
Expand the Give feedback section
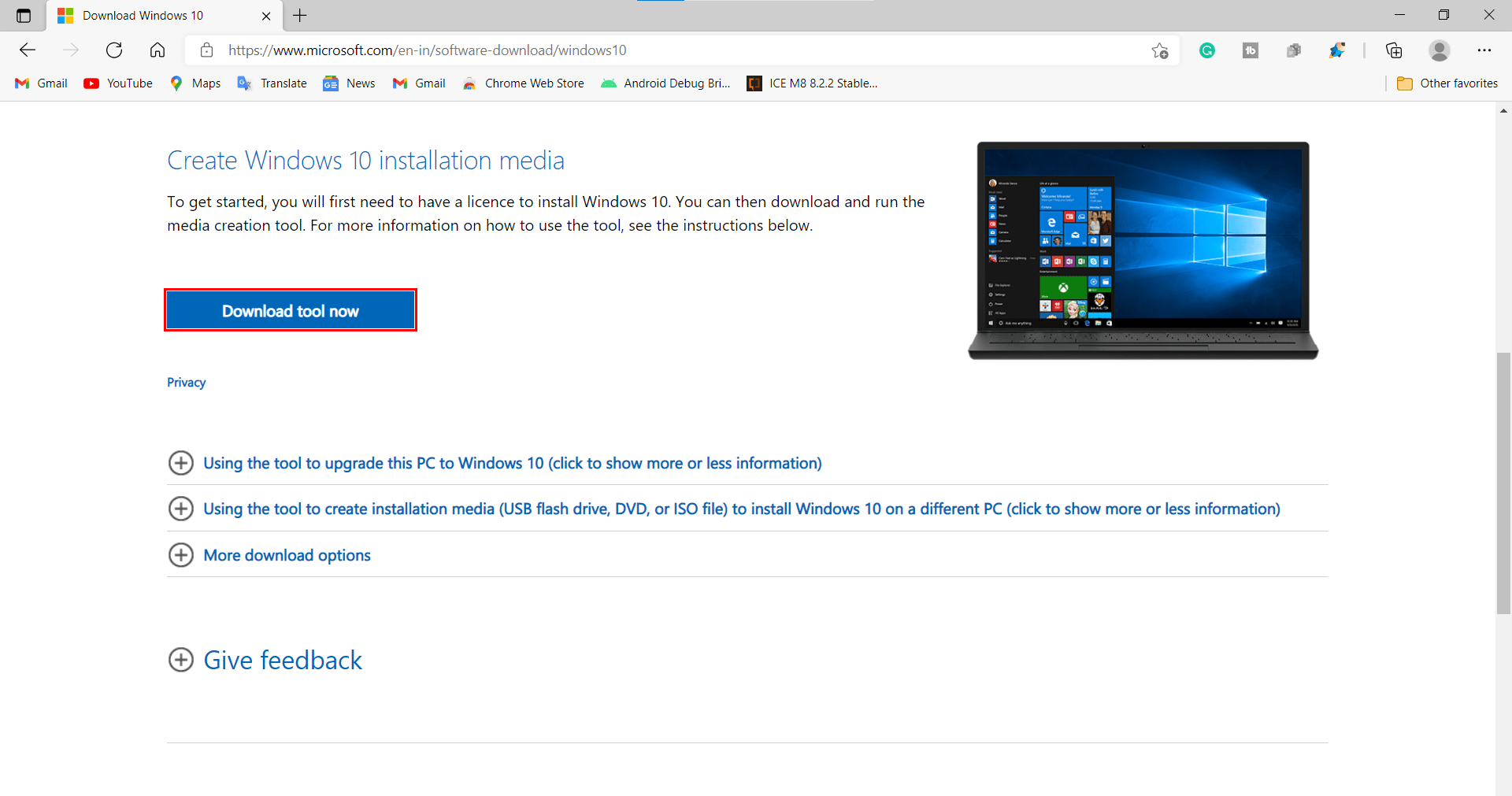point(282,660)
